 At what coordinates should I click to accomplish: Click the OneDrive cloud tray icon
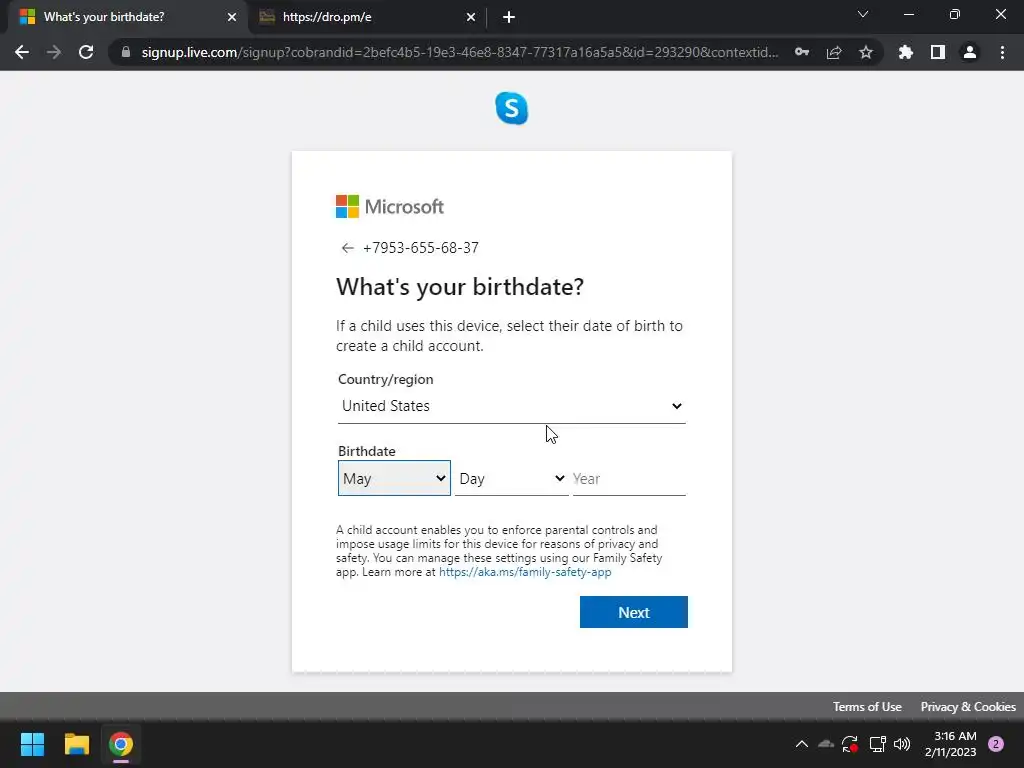[x=826, y=744]
